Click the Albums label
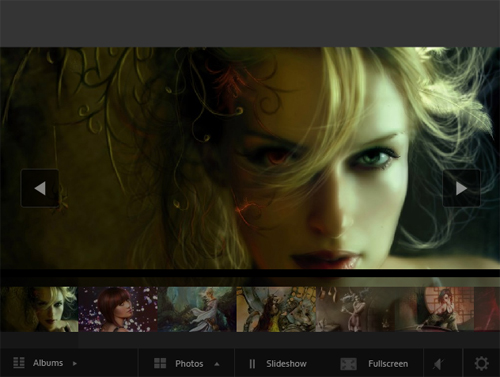The height and width of the screenshot is (377, 500). coord(48,363)
